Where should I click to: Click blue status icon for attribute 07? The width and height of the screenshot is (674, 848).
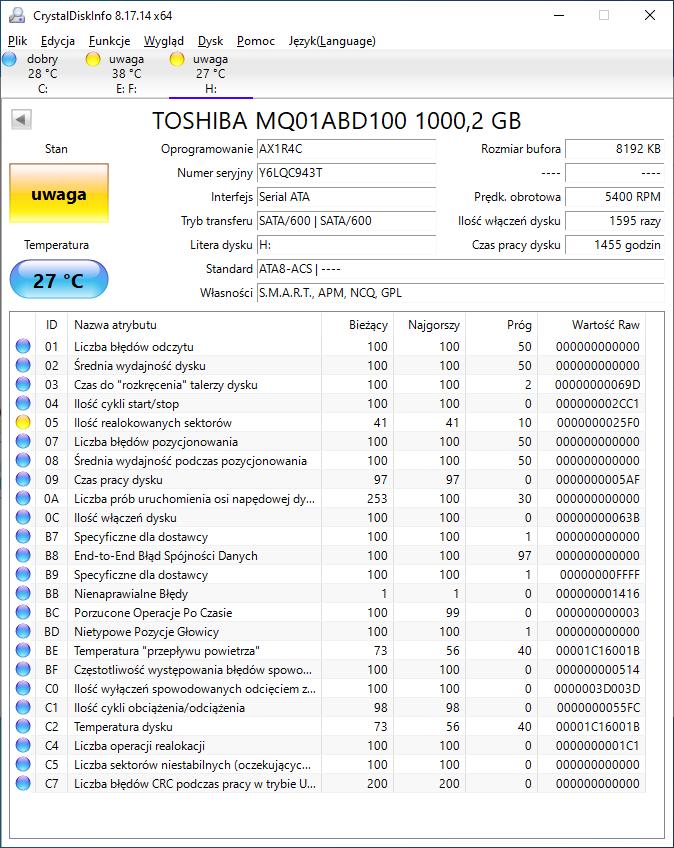pos(23,441)
